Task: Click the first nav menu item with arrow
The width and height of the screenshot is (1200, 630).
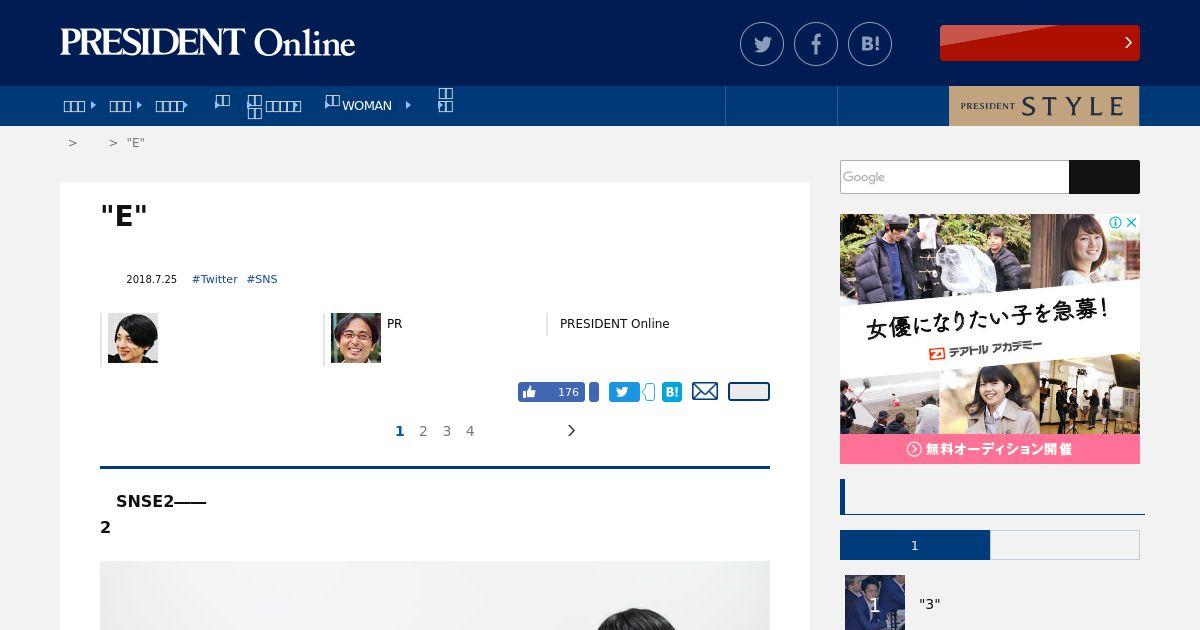Action: click(79, 105)
